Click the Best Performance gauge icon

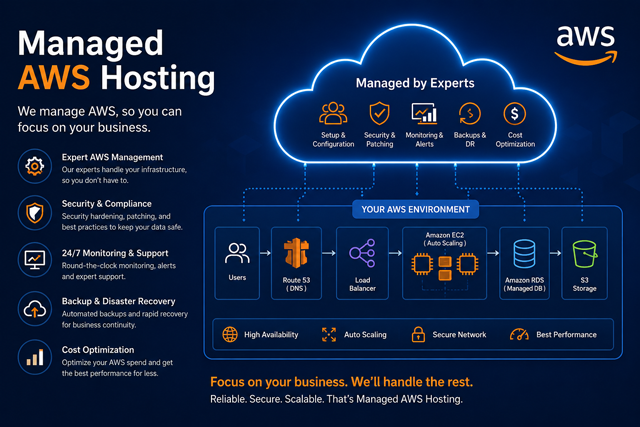519,334
